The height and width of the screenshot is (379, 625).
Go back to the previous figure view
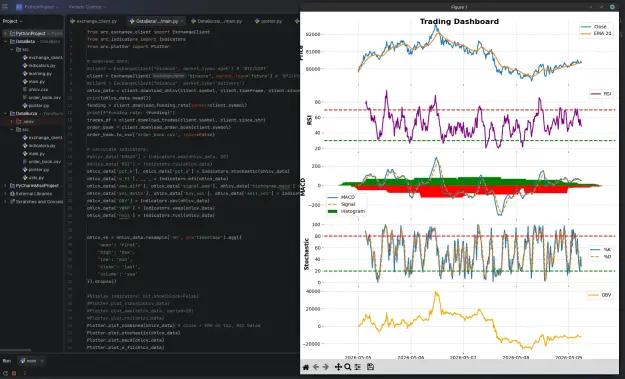point(316,367)
